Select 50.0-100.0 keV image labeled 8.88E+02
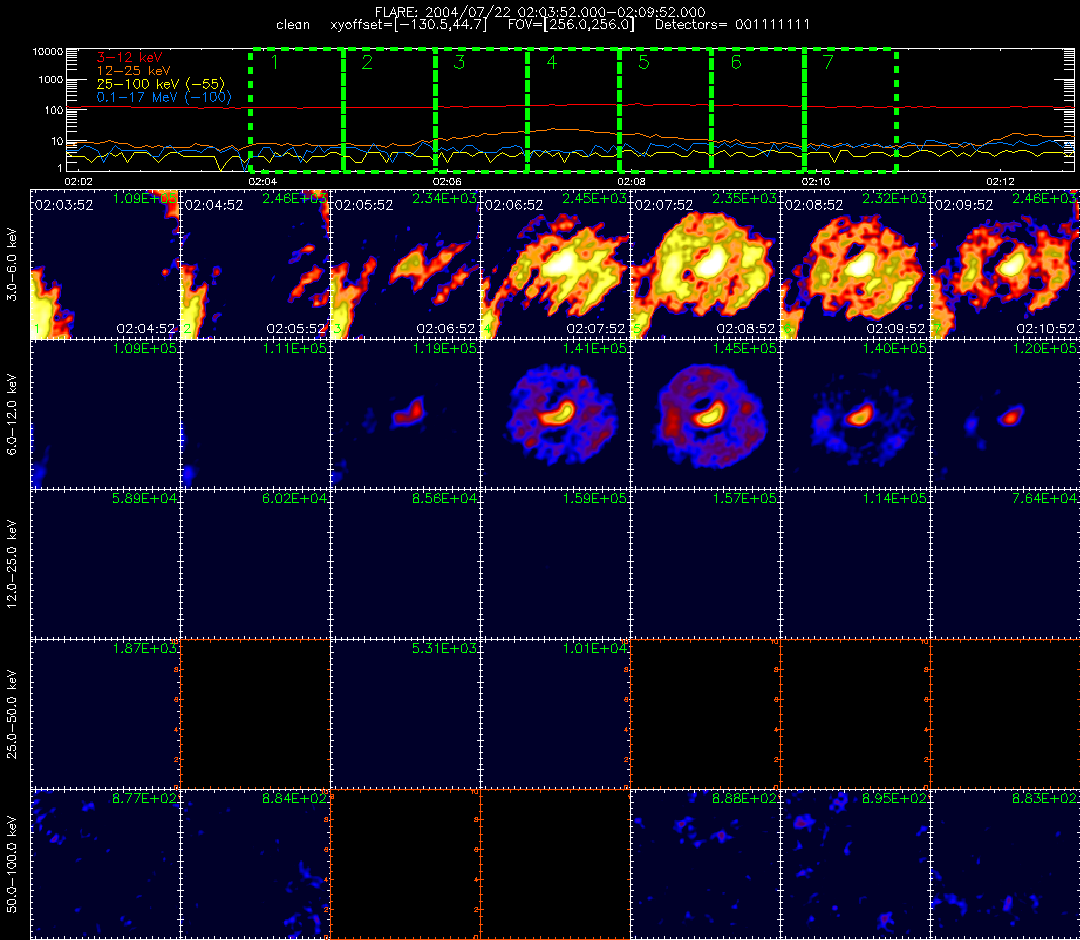 pos(705,864)
